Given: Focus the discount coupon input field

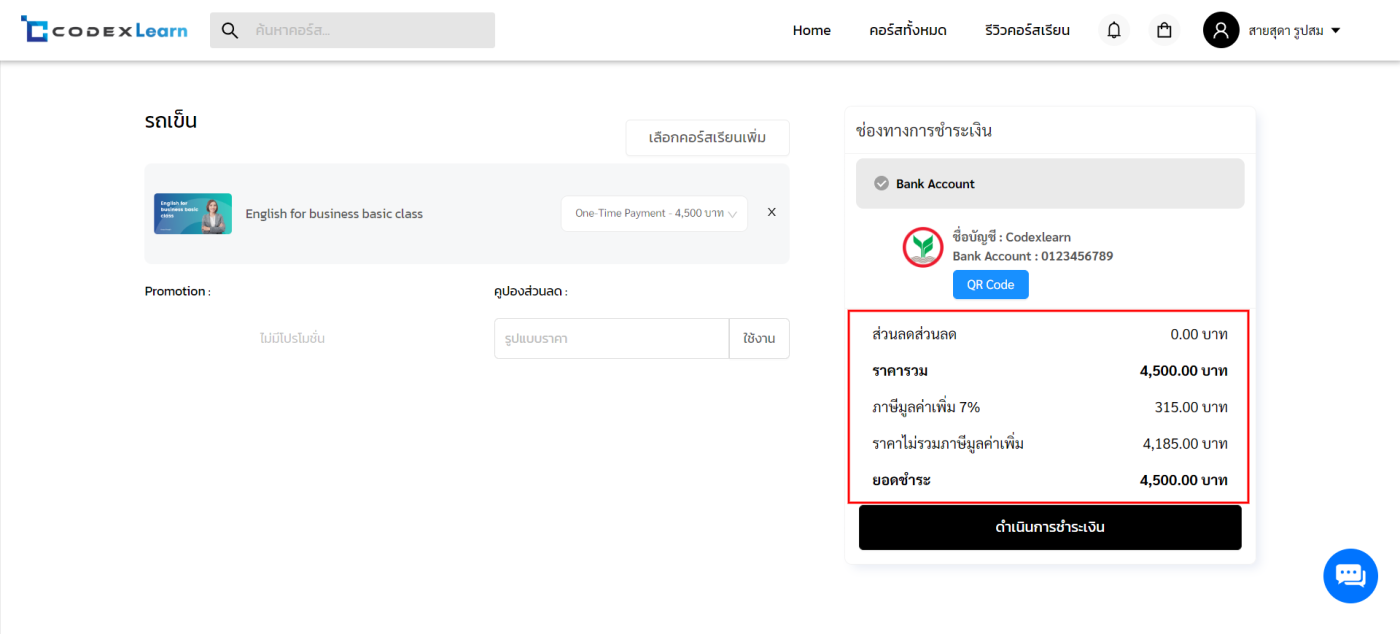Looking at the screenshot, I should 611,339.
